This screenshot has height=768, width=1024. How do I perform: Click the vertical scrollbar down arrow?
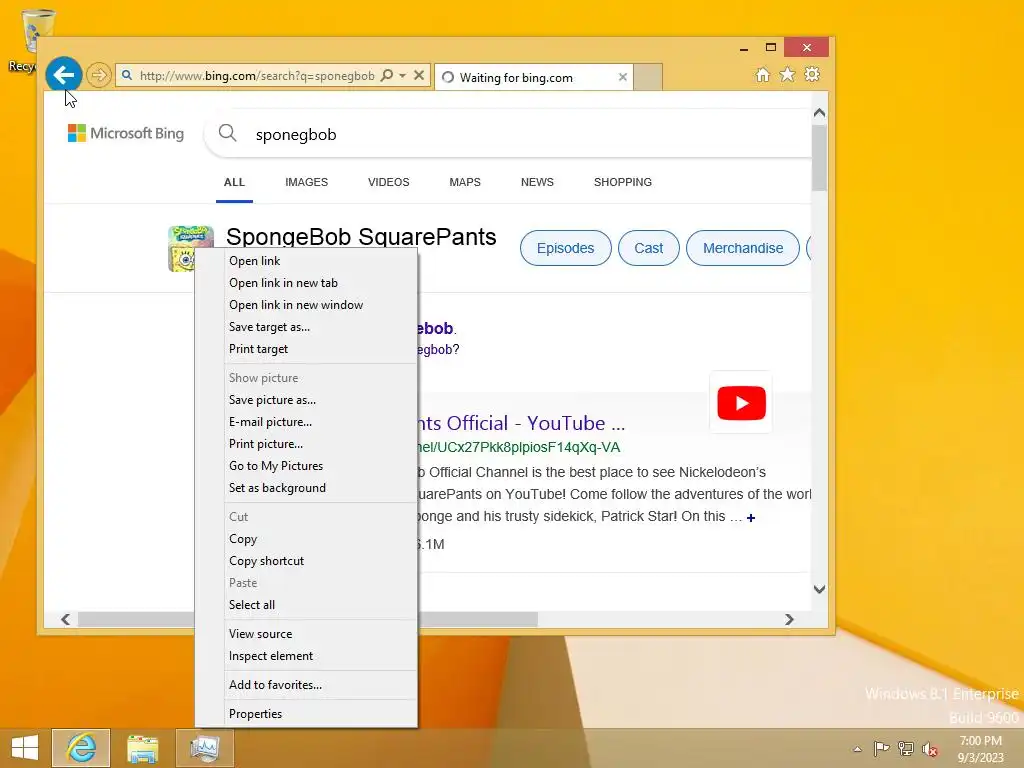(x=820, y=589)
